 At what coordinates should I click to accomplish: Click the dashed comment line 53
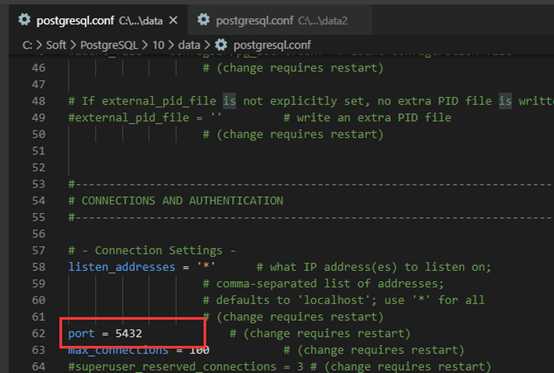(311, 184)
